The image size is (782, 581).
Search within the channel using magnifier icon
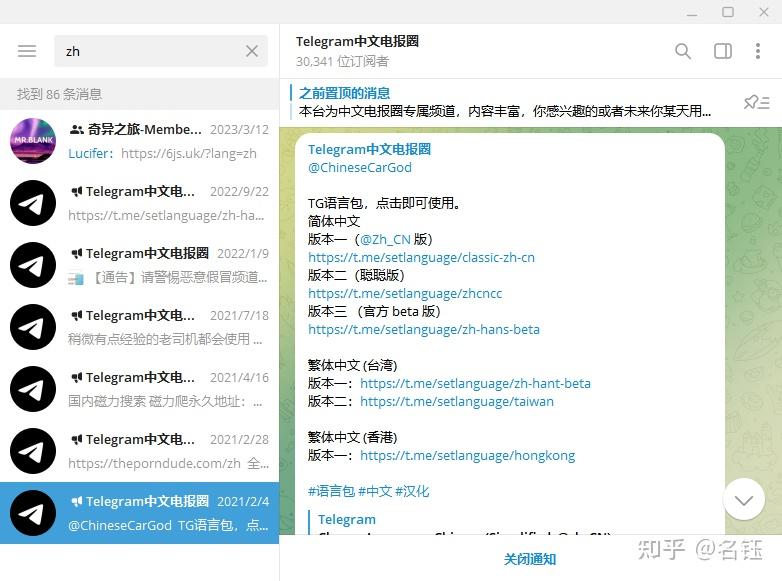pyautogui.click(x=683, y=51)
